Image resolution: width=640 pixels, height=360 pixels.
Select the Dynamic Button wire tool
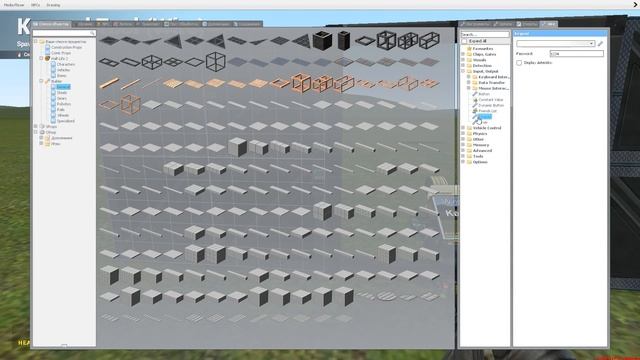(491, 105)
